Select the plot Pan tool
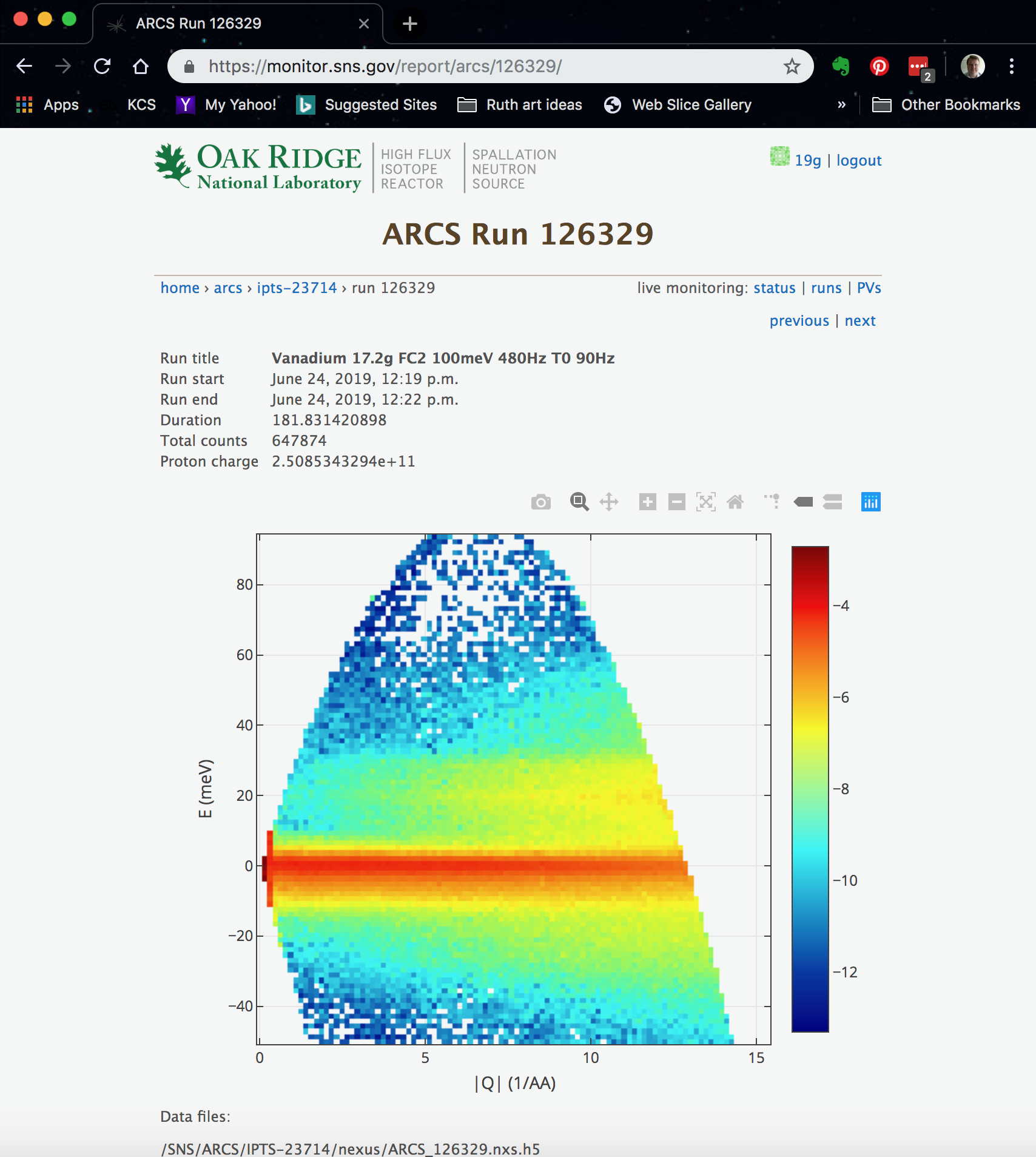 pos(608,502)
